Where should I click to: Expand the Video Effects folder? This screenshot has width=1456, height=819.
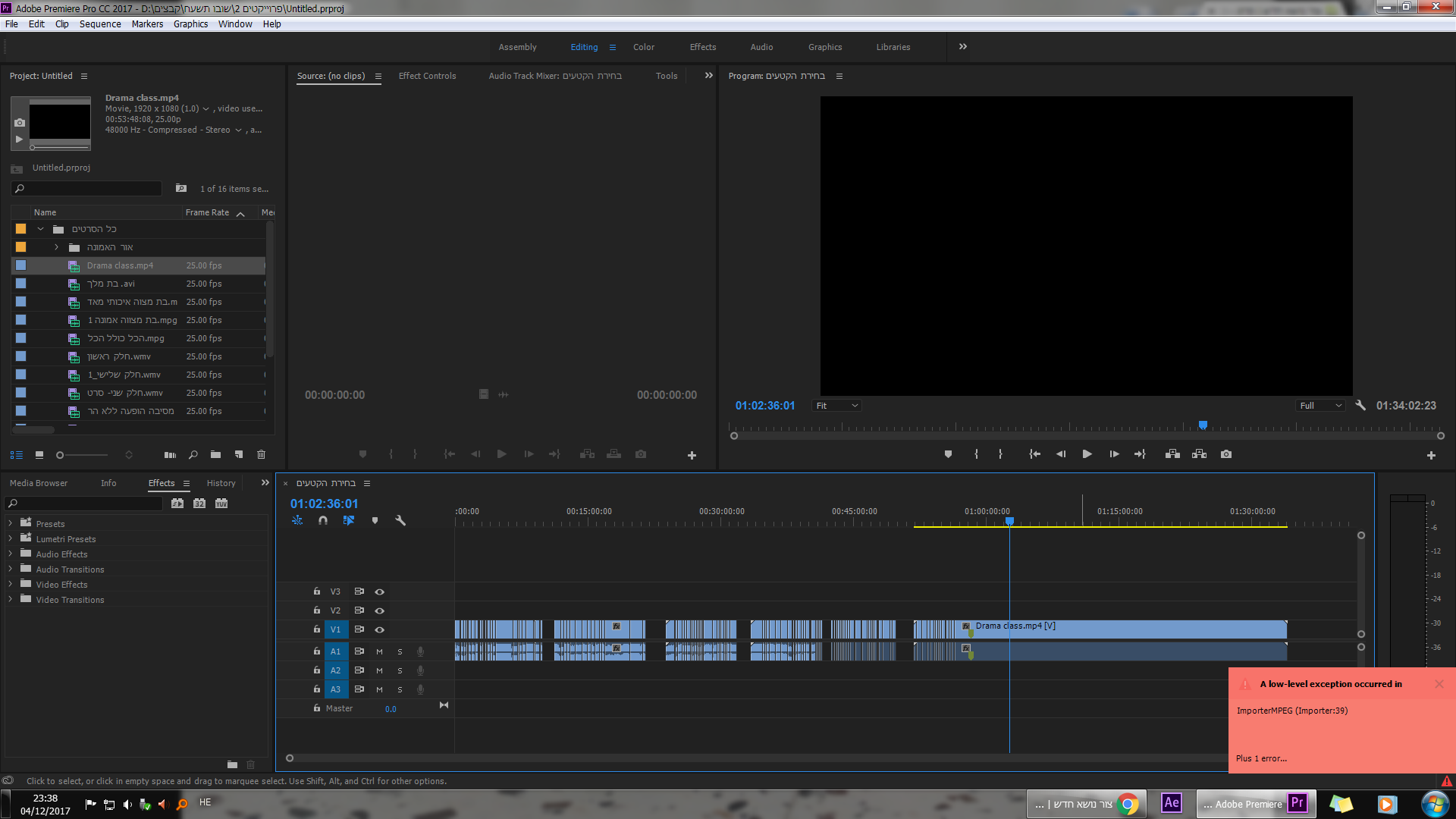coord(10,584)
